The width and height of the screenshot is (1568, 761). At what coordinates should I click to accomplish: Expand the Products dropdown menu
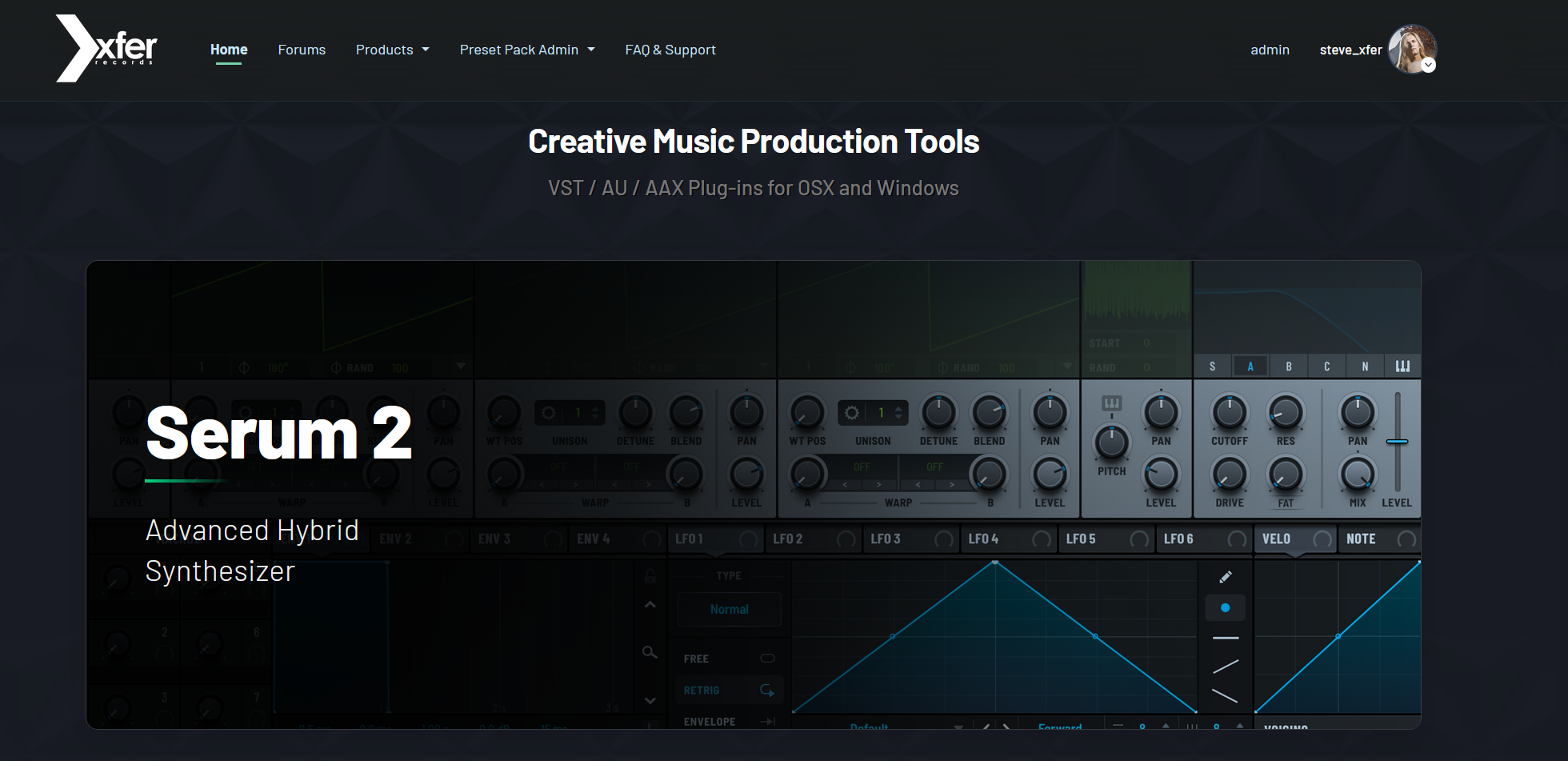pos(392,50)
